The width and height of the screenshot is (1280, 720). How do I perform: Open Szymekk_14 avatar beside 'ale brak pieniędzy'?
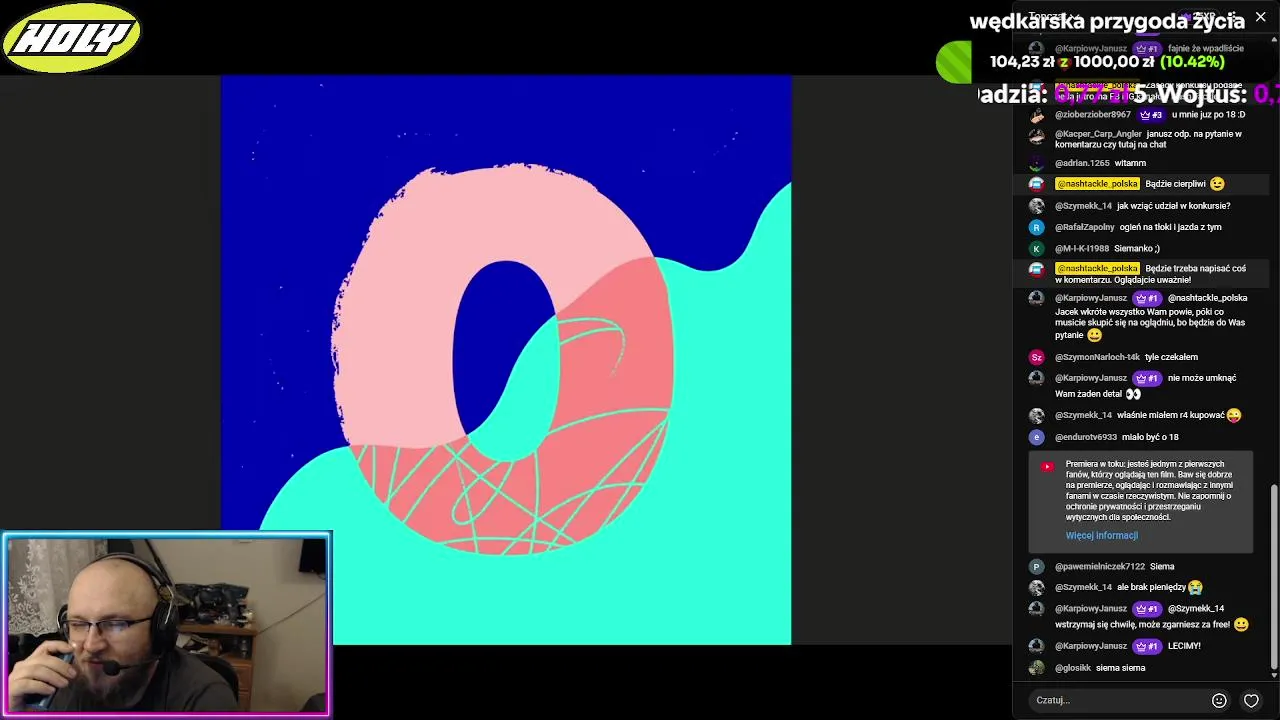1036,587
